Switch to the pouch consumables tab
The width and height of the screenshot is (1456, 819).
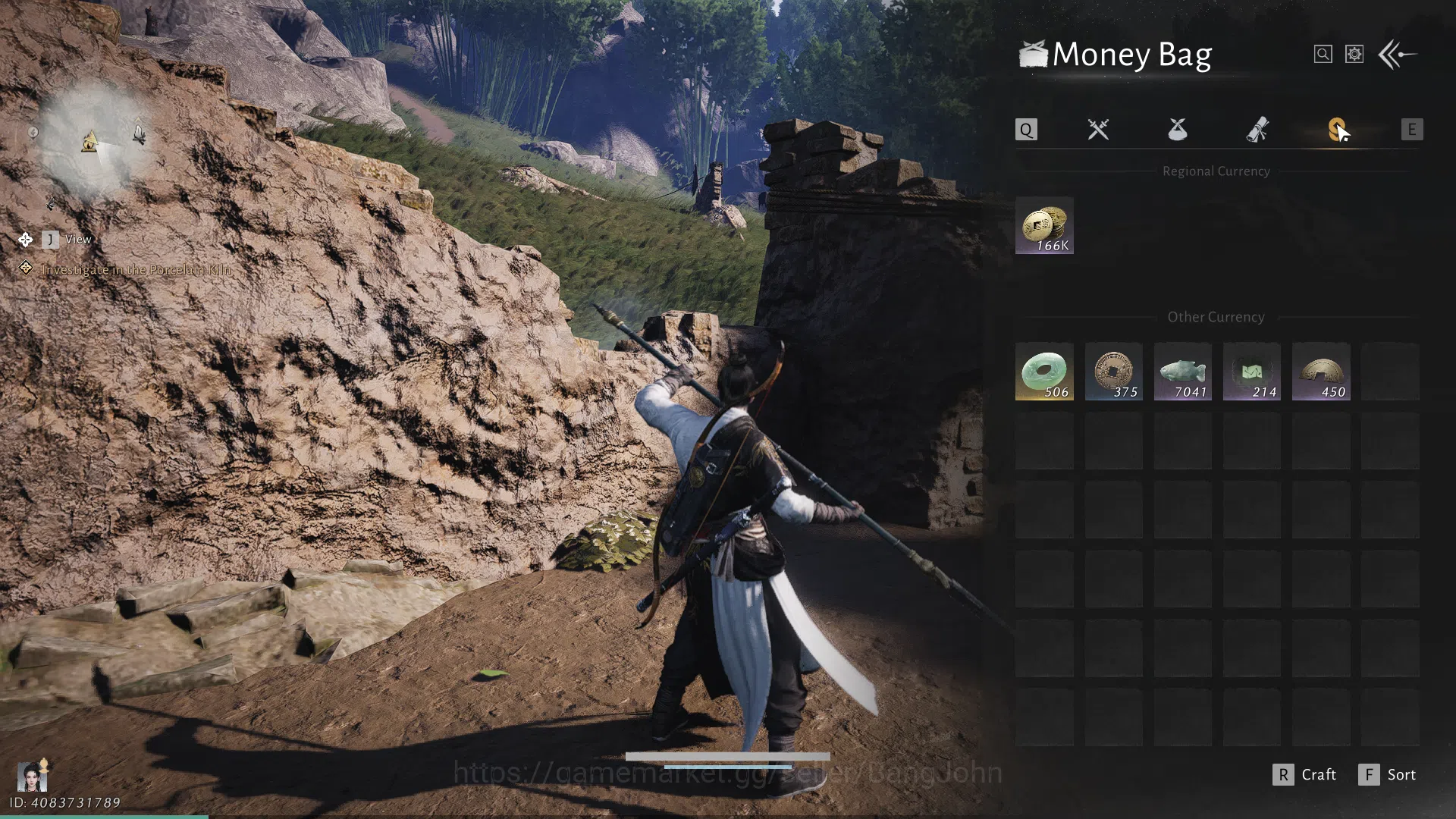[1178, 130]
